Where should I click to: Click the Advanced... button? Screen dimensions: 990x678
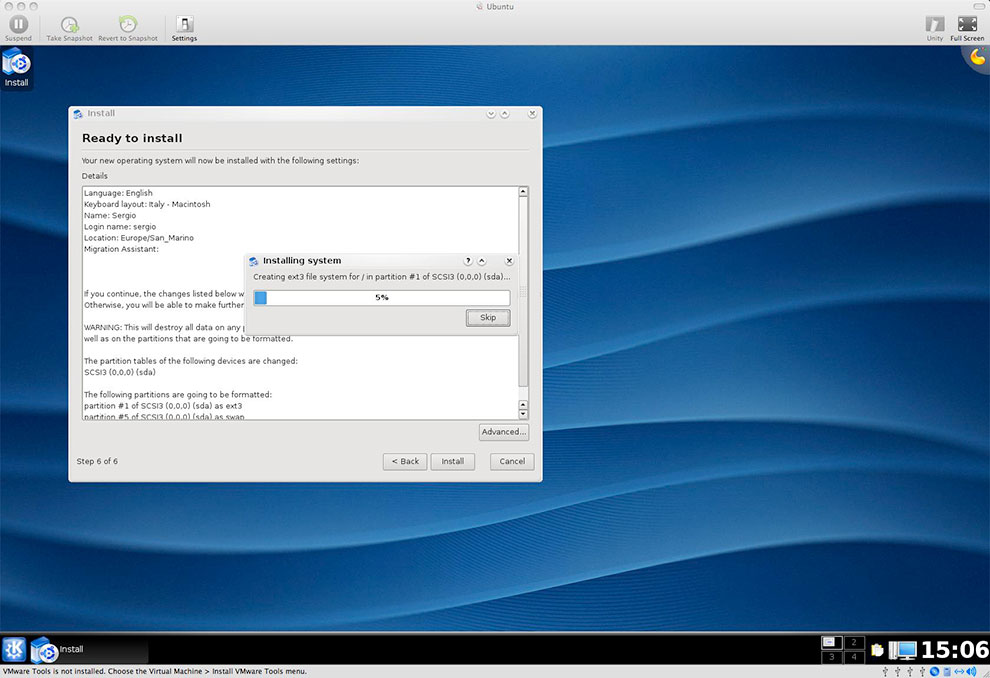[x=503, y=432]
